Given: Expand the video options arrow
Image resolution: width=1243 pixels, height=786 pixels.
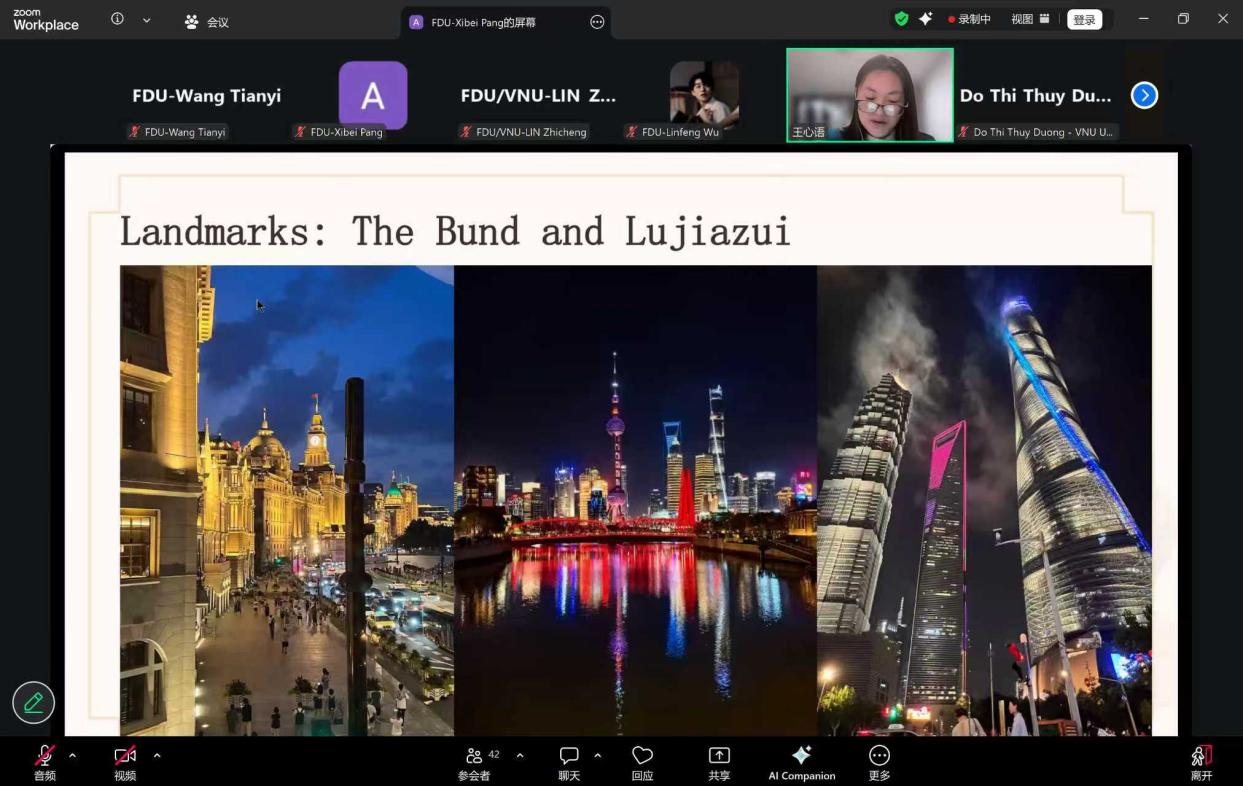Looking at the screenshot, I should pos(156,755).
